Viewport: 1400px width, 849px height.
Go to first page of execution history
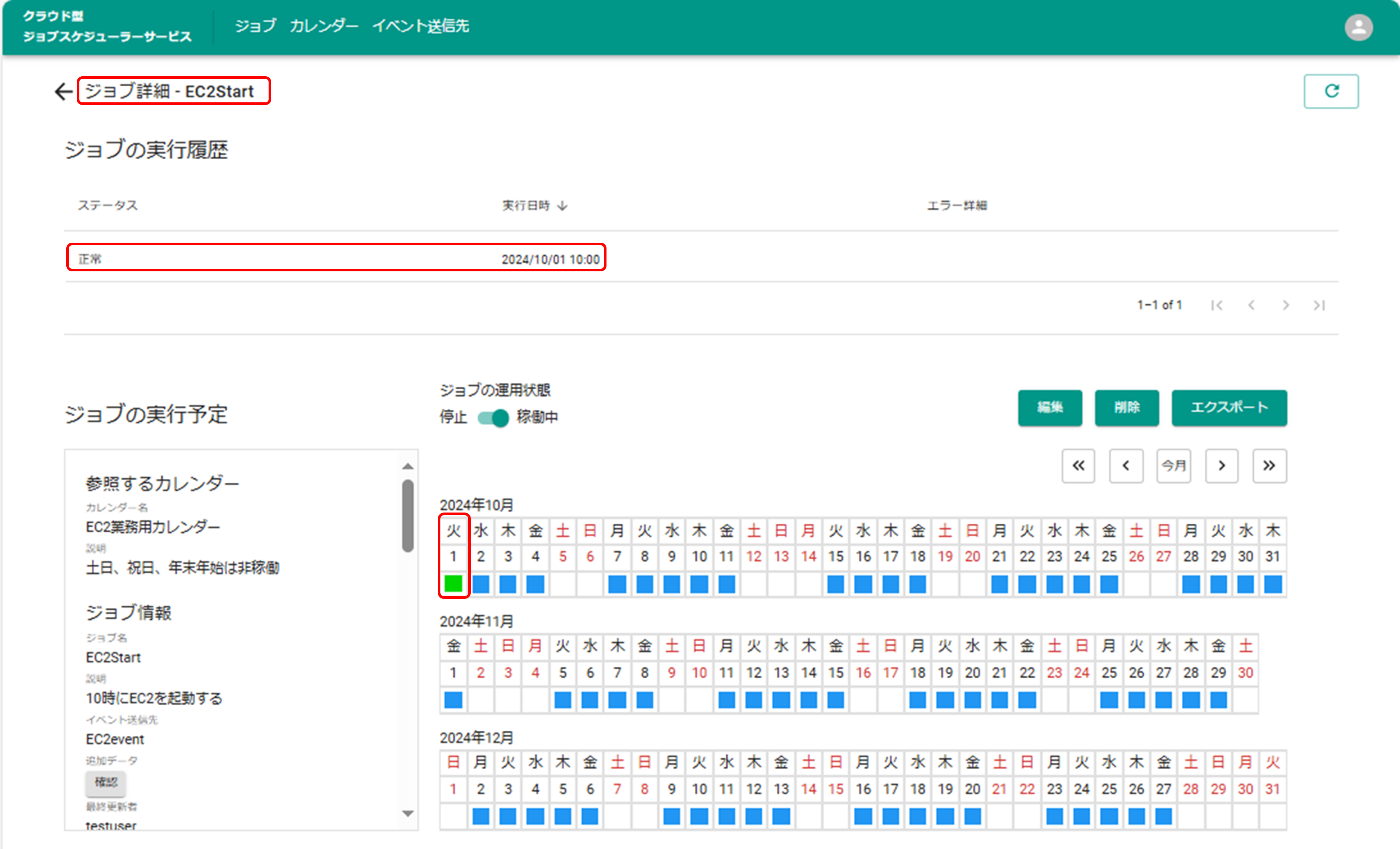[x=1217, y=305]
